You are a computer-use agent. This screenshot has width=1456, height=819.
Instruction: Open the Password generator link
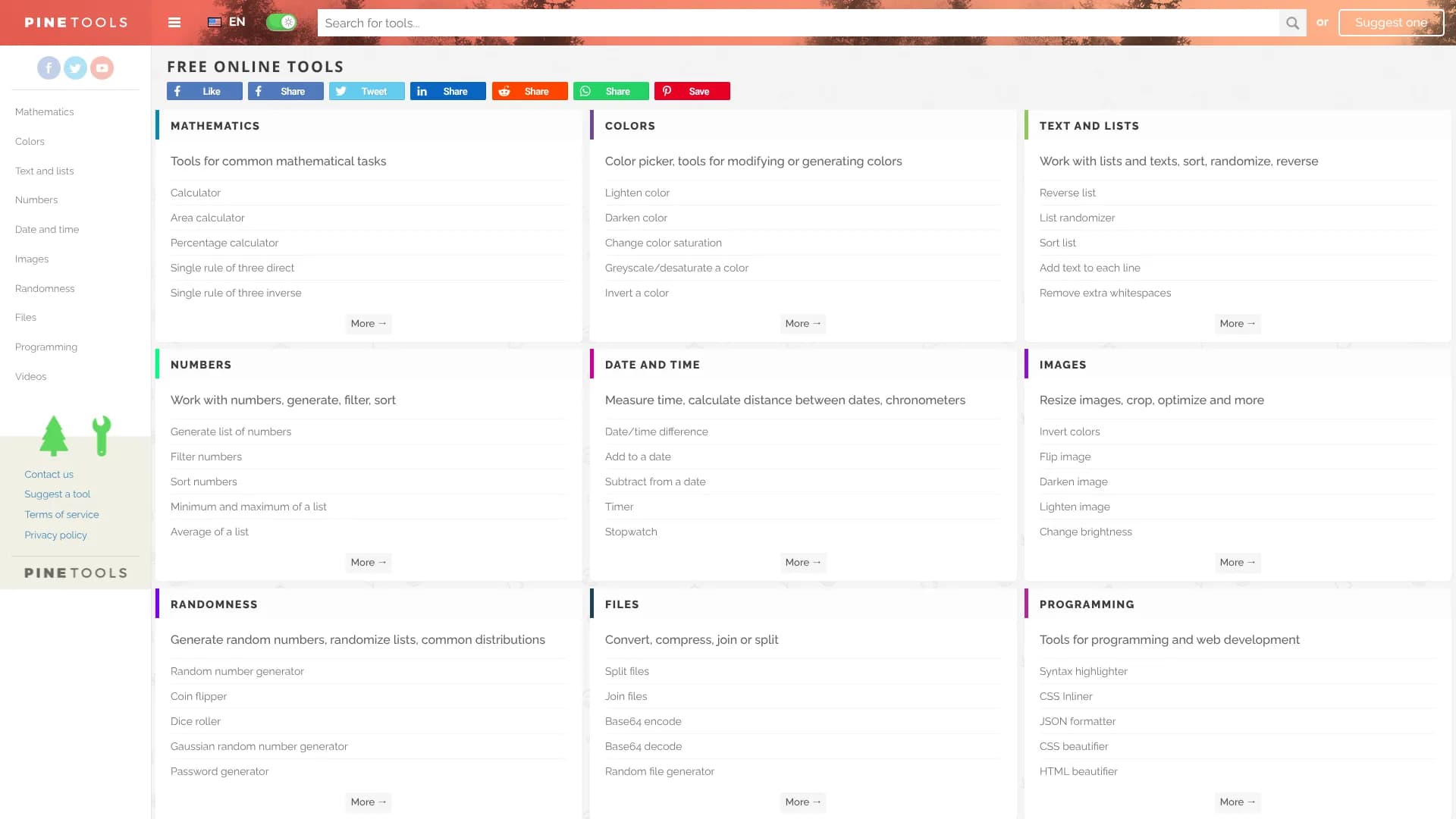pos(219,771)
